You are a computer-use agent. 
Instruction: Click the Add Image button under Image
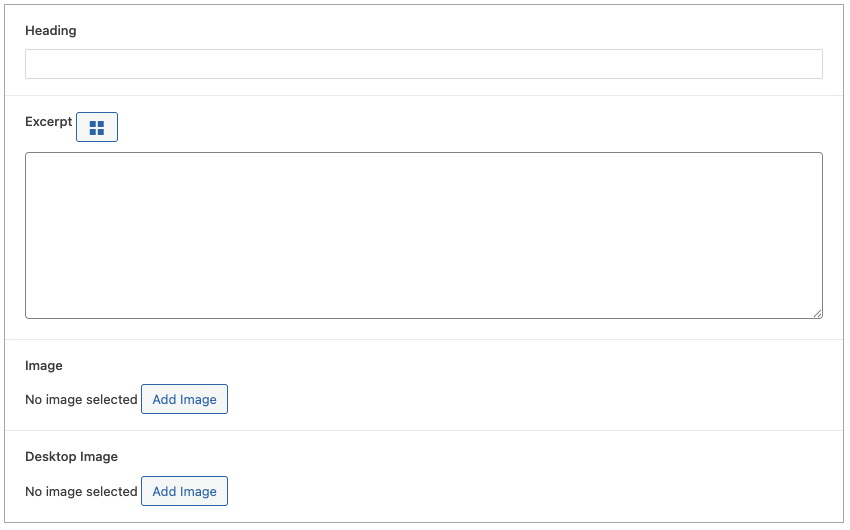pyautogui.click(x=184, y=399)
